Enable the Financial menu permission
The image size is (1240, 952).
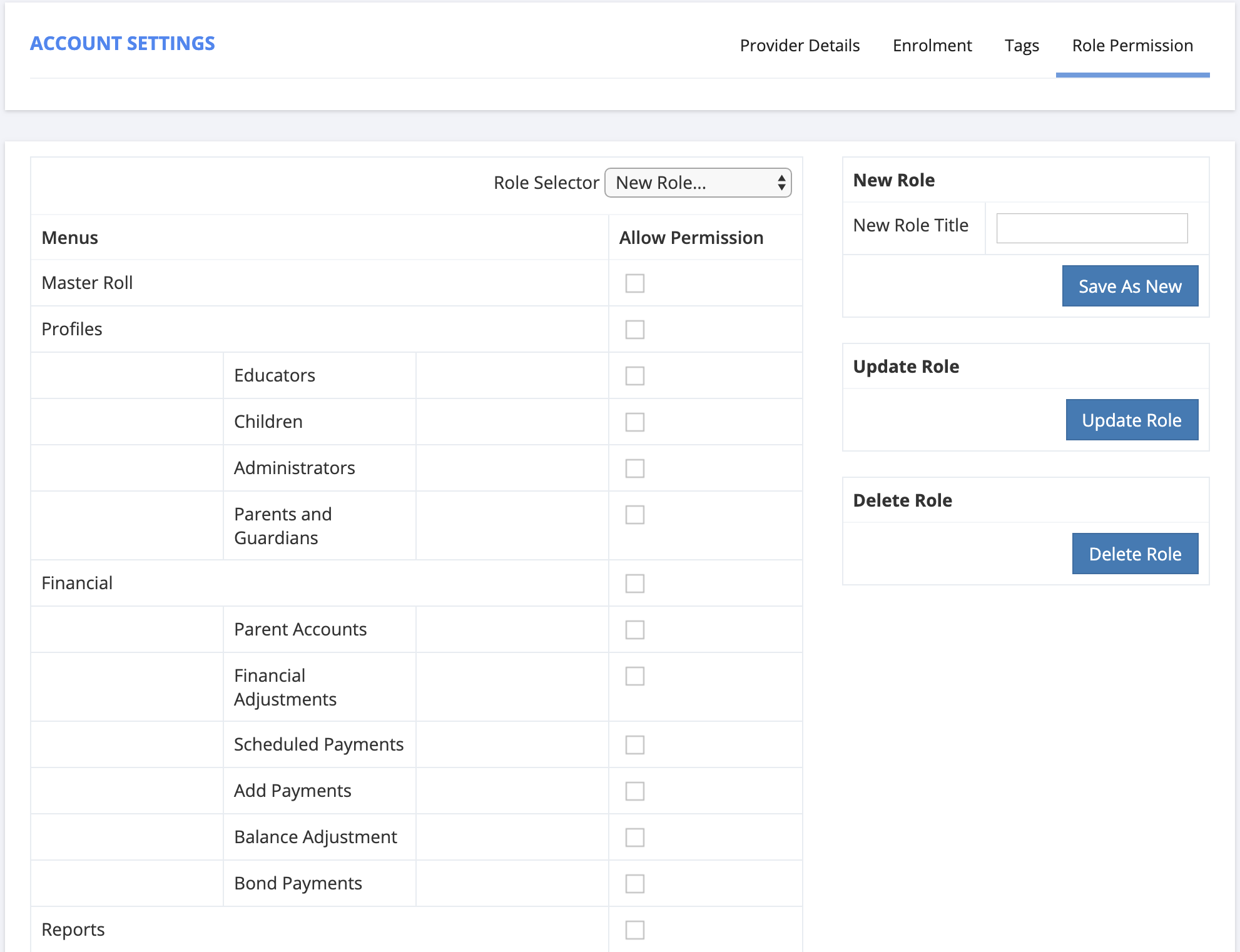pyautogui.click(x=634, y=584)
